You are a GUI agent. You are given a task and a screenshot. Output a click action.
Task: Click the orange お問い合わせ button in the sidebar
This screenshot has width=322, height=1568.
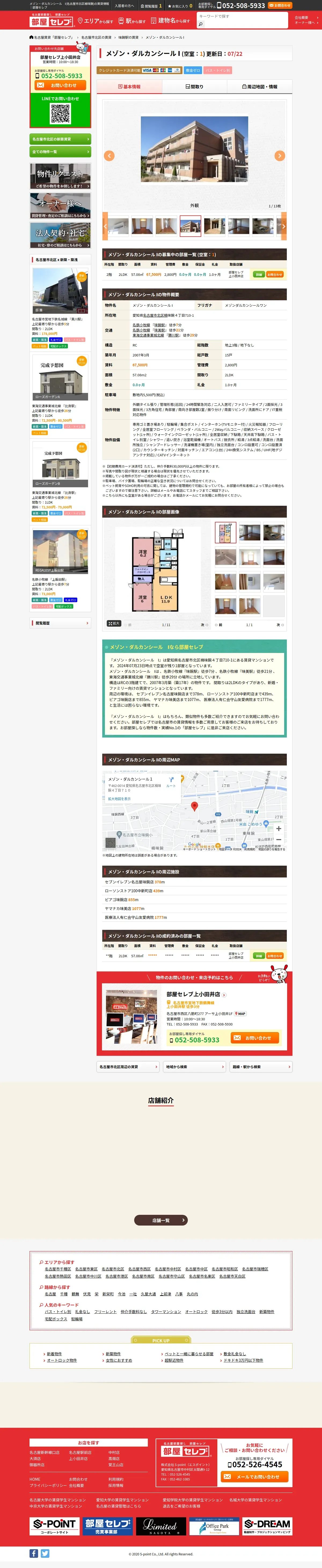[60, 85]
